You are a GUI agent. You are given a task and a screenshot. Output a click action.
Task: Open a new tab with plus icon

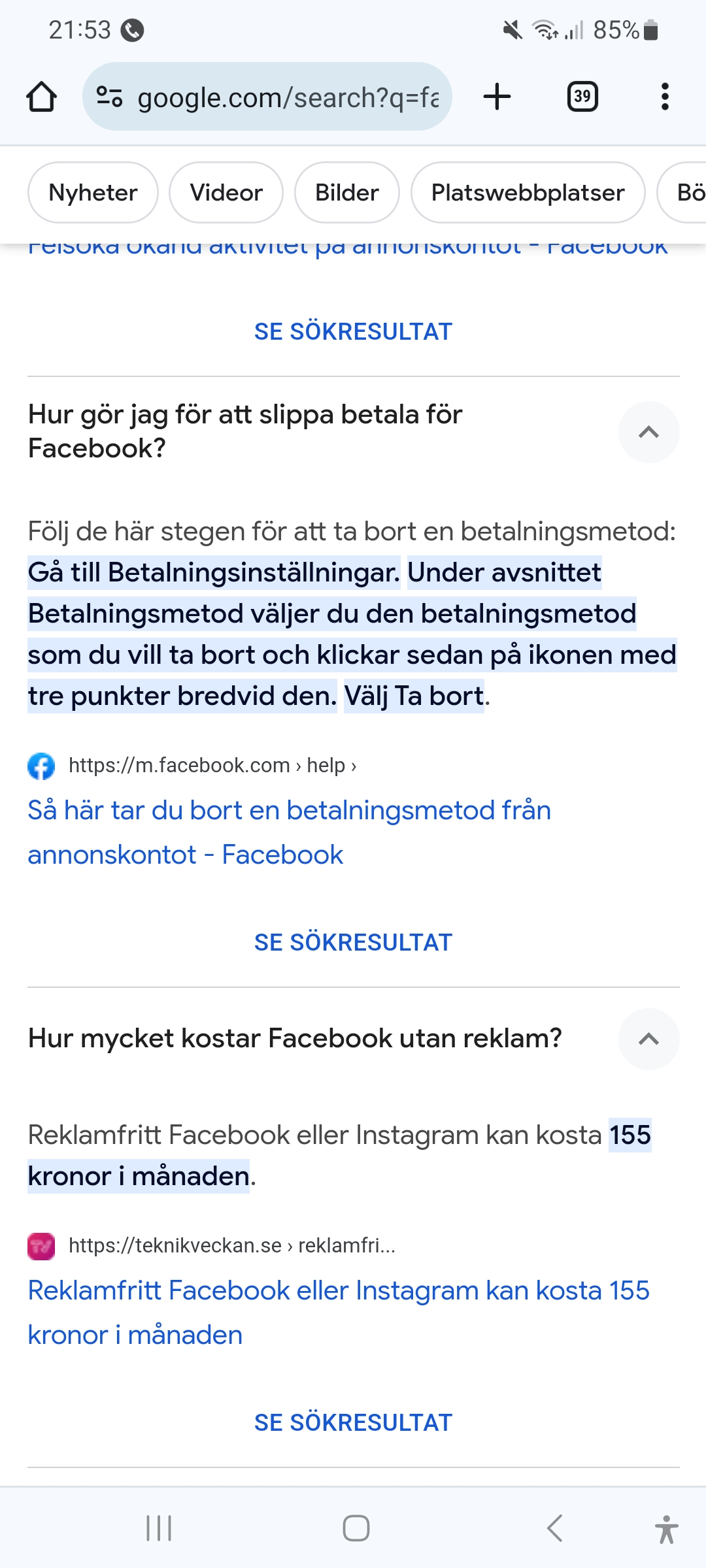tap(497, 97)
